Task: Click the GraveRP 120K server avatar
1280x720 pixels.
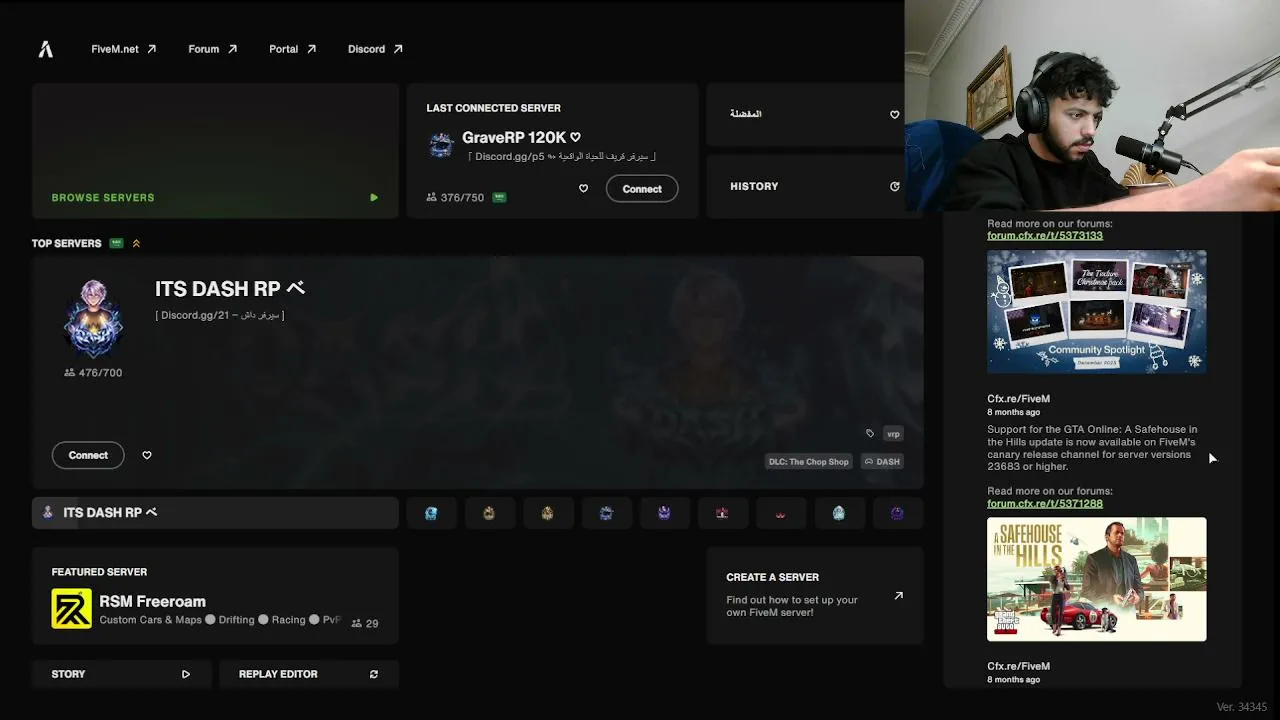Action: (x=441, y=145)
